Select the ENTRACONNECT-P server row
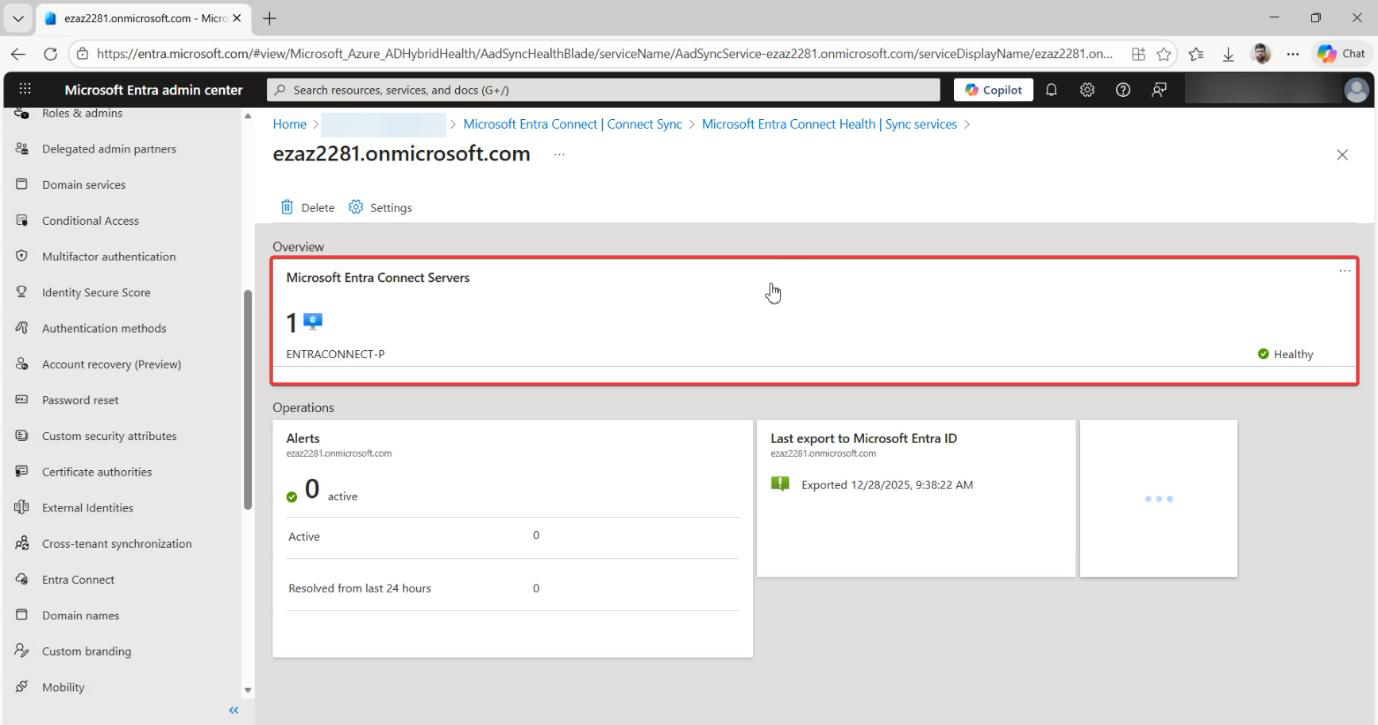This screenshot has width=1378, height=725. pos(814,354)
